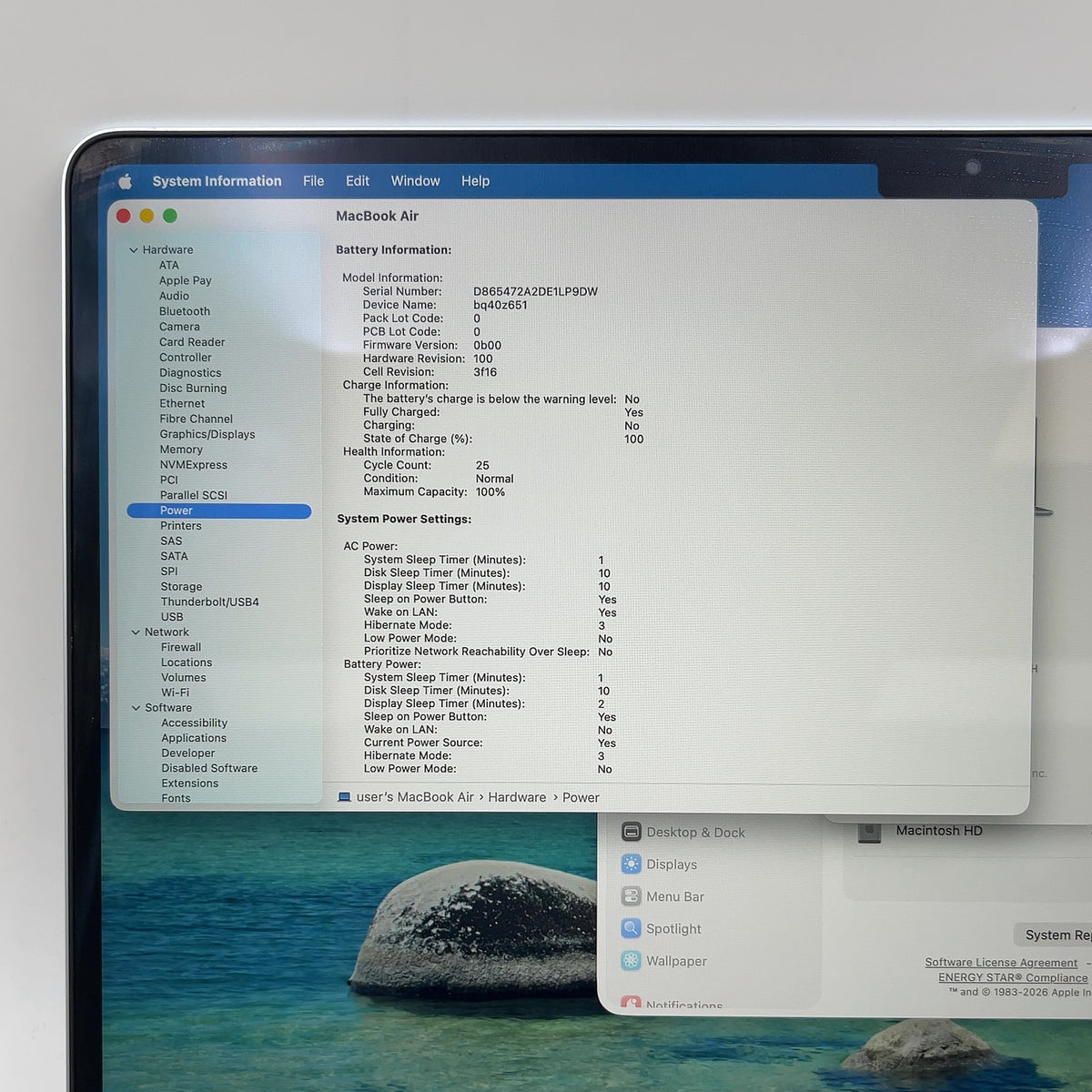
Task: Click the Displays icon in System Settings
Action: point(632,864)
